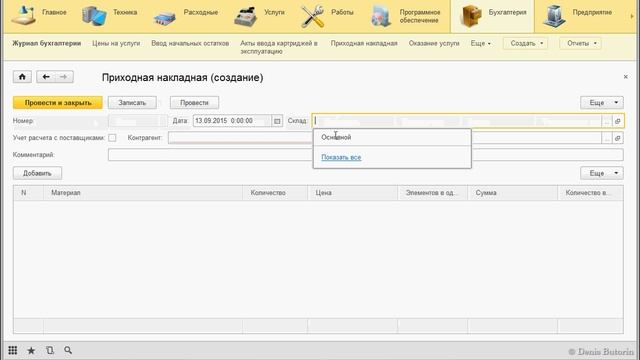This screenshot has height=360, width=640.
Task: Close the Приходная накладная form
Action: 626,77
